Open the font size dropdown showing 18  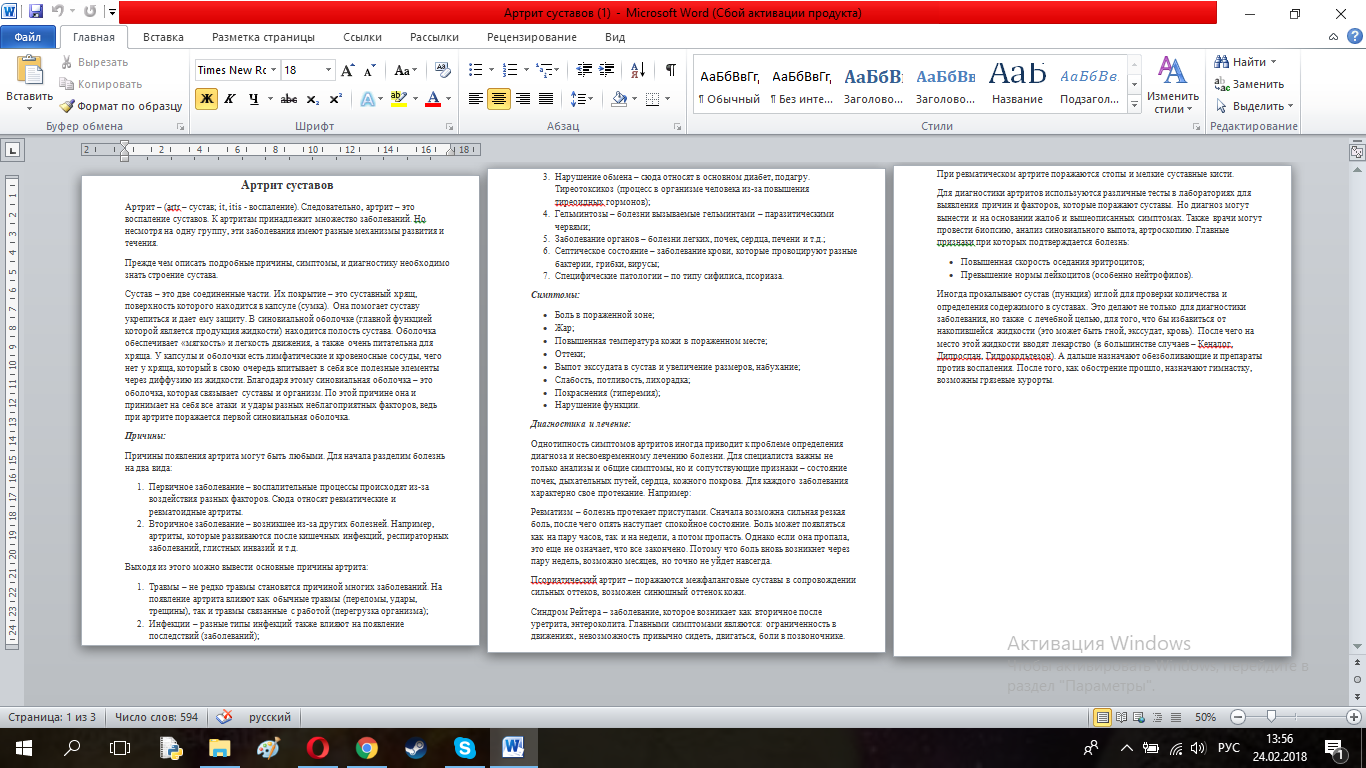pyautogui.click(x=329, y=71)
